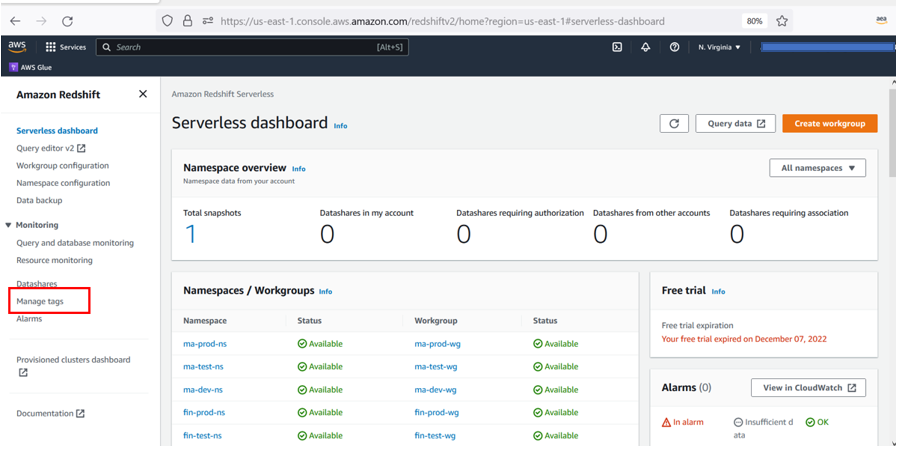Open the notifications bell icon
907x462 pixels.
tap(646, 47)
